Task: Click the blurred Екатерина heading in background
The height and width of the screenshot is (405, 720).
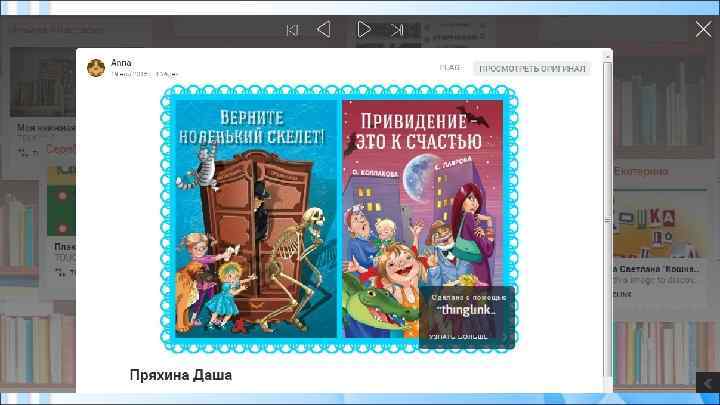Action: [641, 171]
